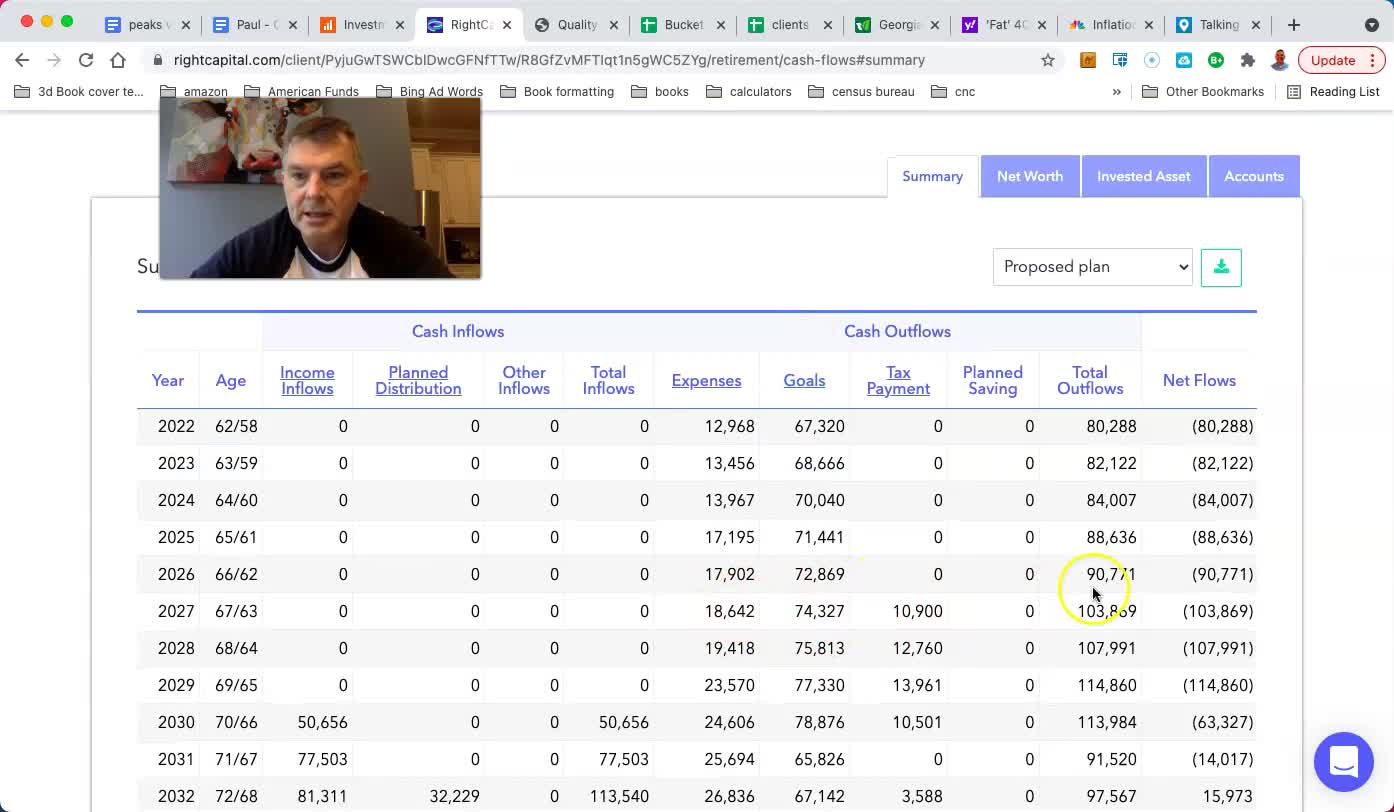Image resolution: width=1394 pixels, height=812 pixels.
Task: Reload the page in browser
Action: coord(86,60)
